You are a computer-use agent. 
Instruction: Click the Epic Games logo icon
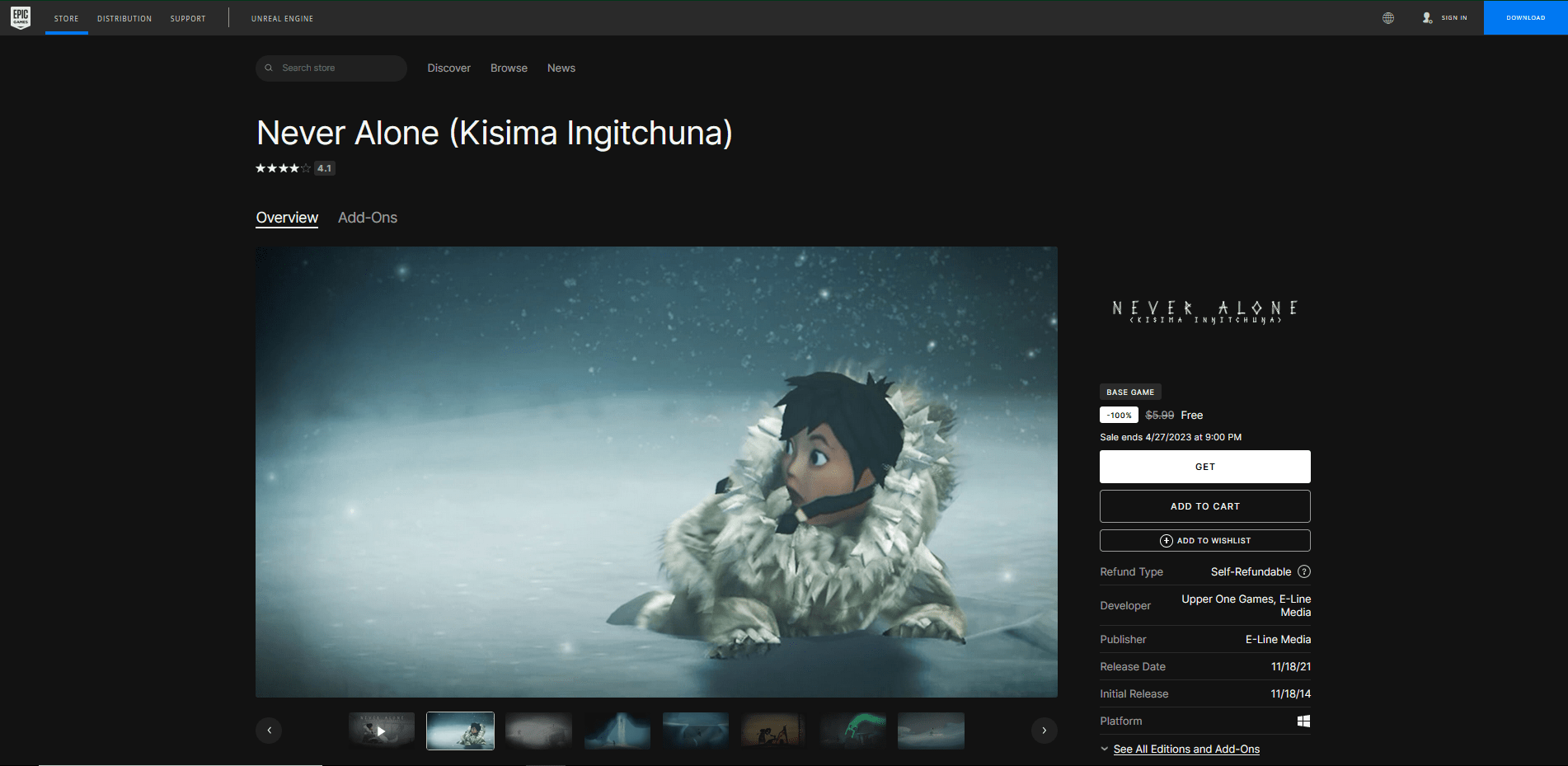tap(21, 17)
